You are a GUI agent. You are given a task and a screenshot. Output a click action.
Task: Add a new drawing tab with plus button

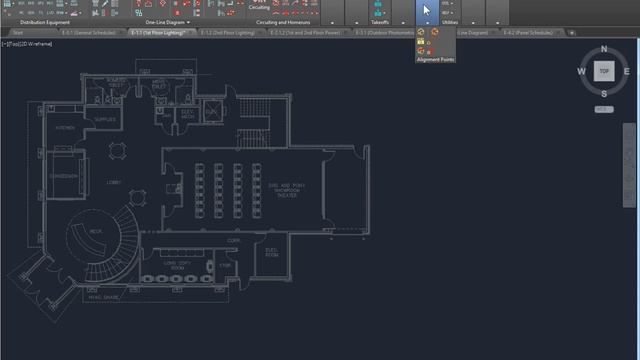572,33
